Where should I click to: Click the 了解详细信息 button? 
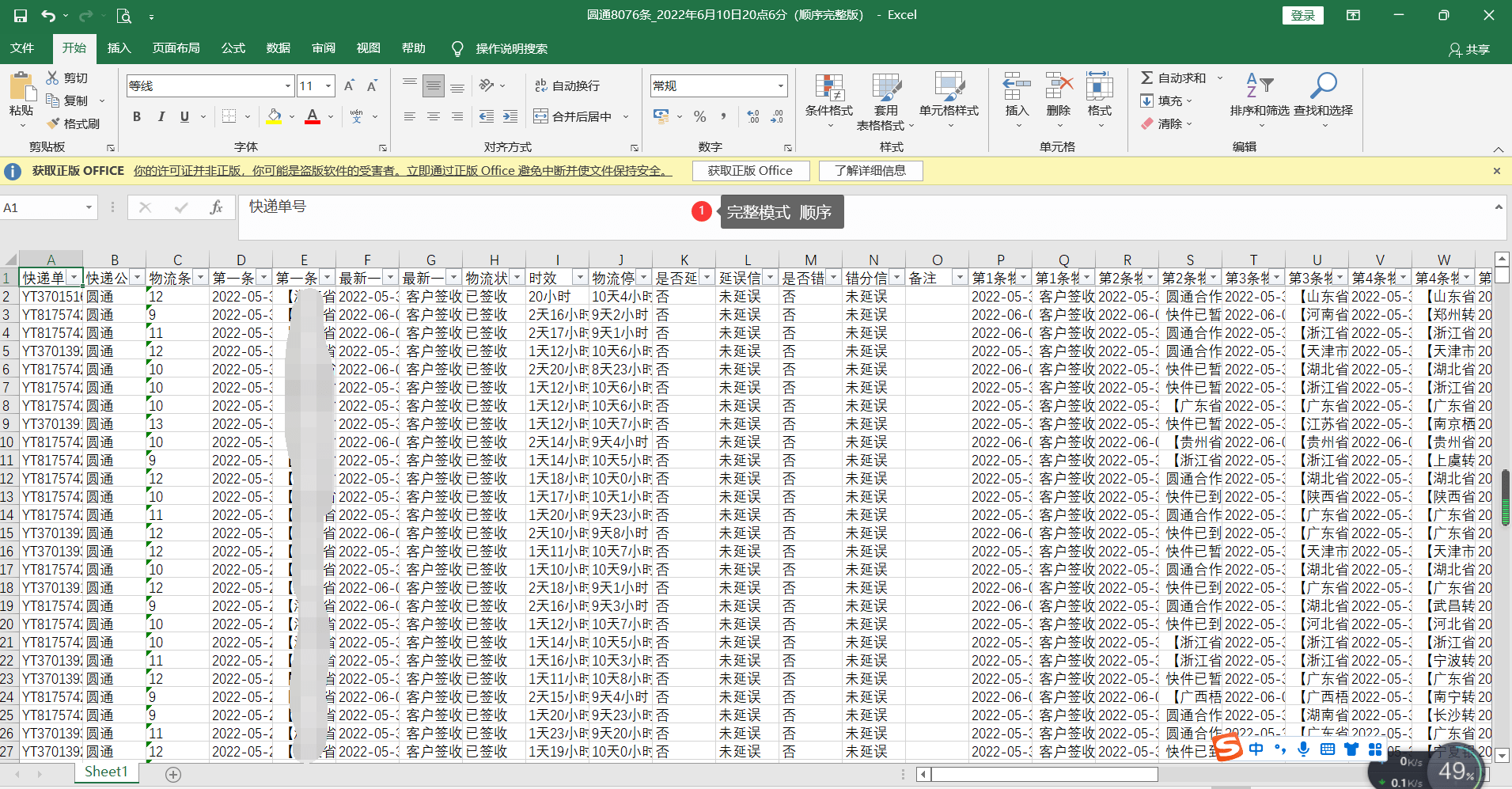tap(870, 171)
